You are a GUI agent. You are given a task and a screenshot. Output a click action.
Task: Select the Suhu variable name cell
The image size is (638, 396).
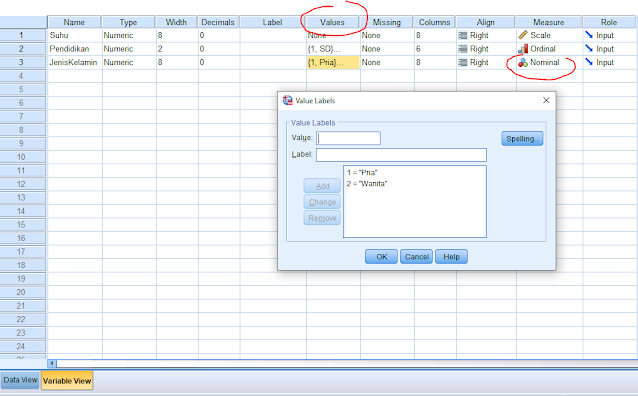(x=74, y=35)
